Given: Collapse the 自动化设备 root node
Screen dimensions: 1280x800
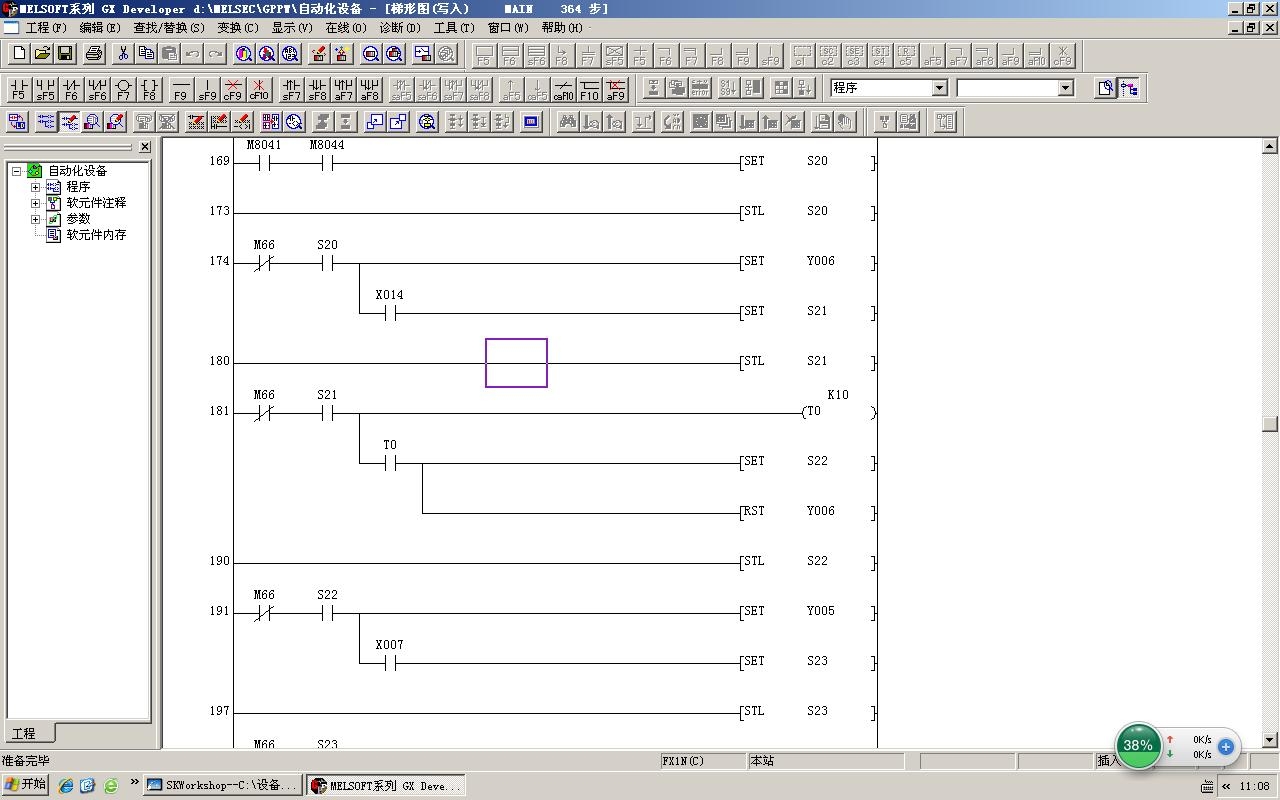Looking at the screenshot, I should pyautogui.click(x=17, y=171).
